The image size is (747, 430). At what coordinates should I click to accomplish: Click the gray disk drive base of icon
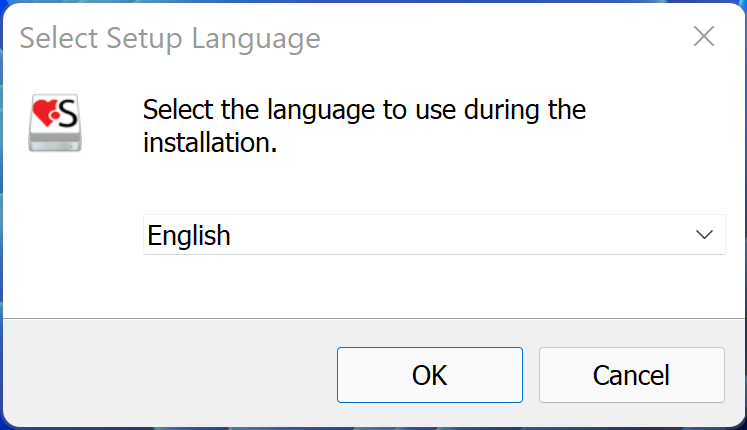pos(55,143)
